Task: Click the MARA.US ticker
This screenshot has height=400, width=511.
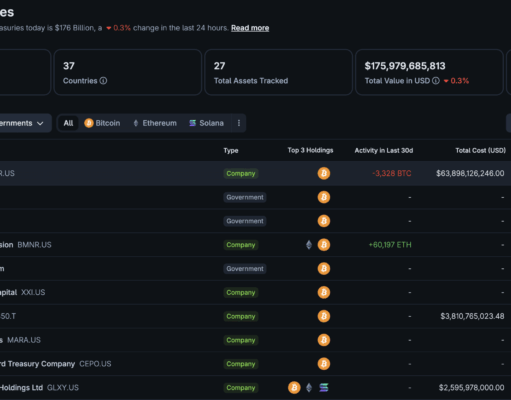Action: point(24,340)
